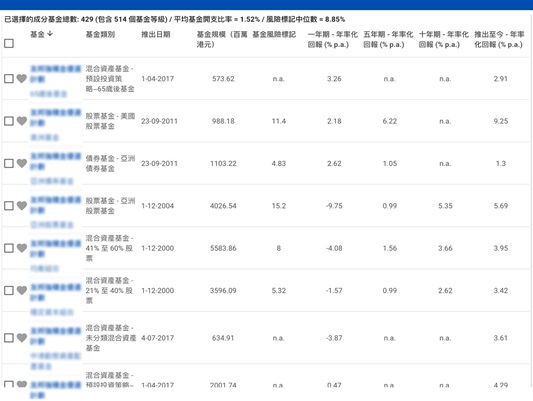This screenshot has height=401, width=533.
Task: Favorite the Asian bond fund with heart
Action: (22, 163)
